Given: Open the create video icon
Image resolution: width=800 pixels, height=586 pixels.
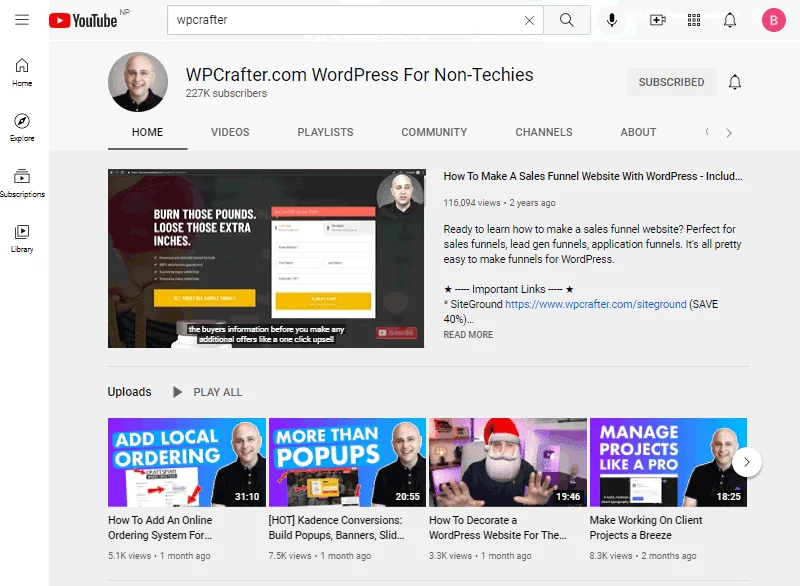Looking at the screenshot, I should pyautogui.click(x=657, y=20).
